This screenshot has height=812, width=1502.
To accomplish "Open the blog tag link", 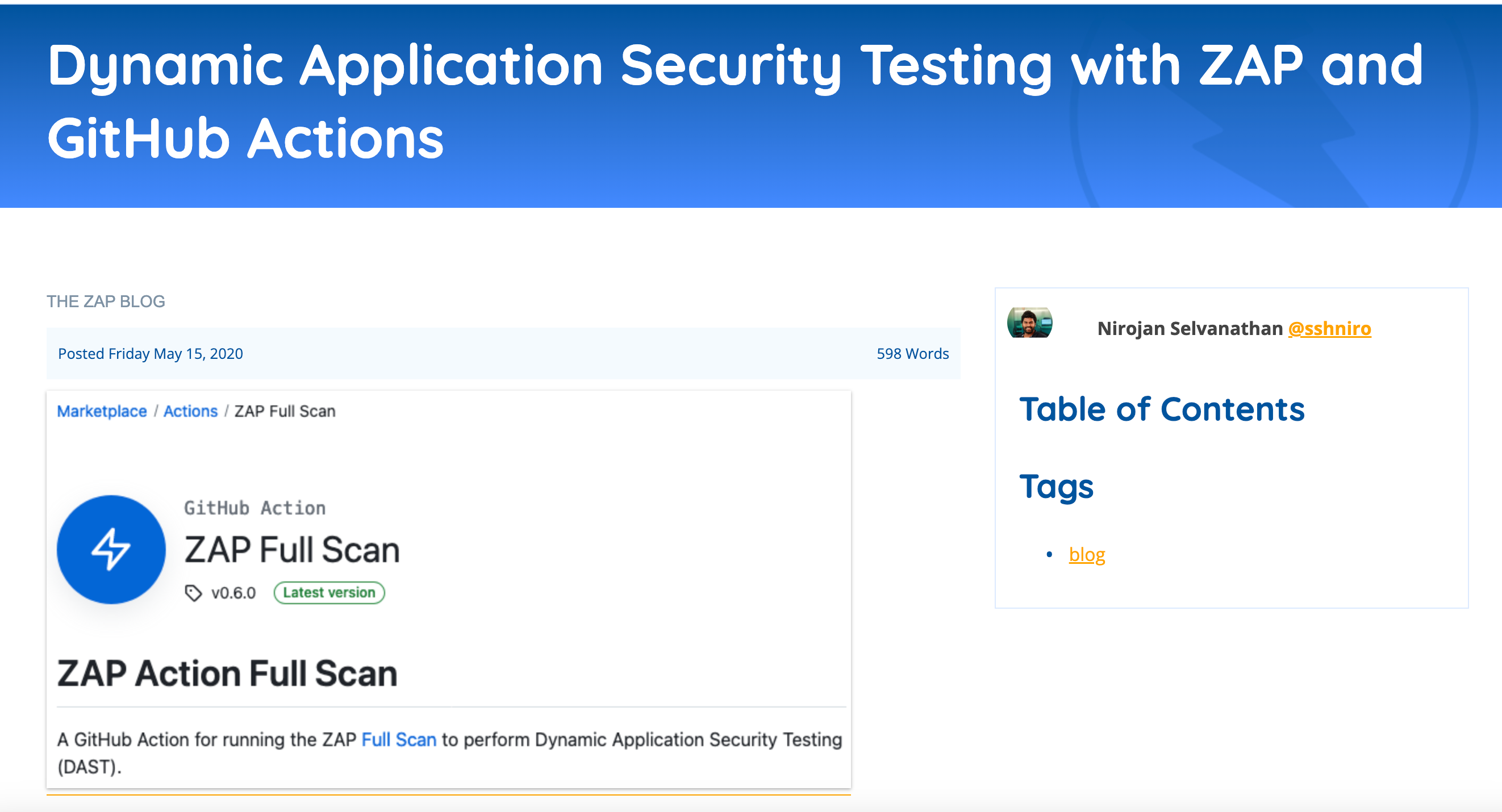I will tap(1086, 554).
